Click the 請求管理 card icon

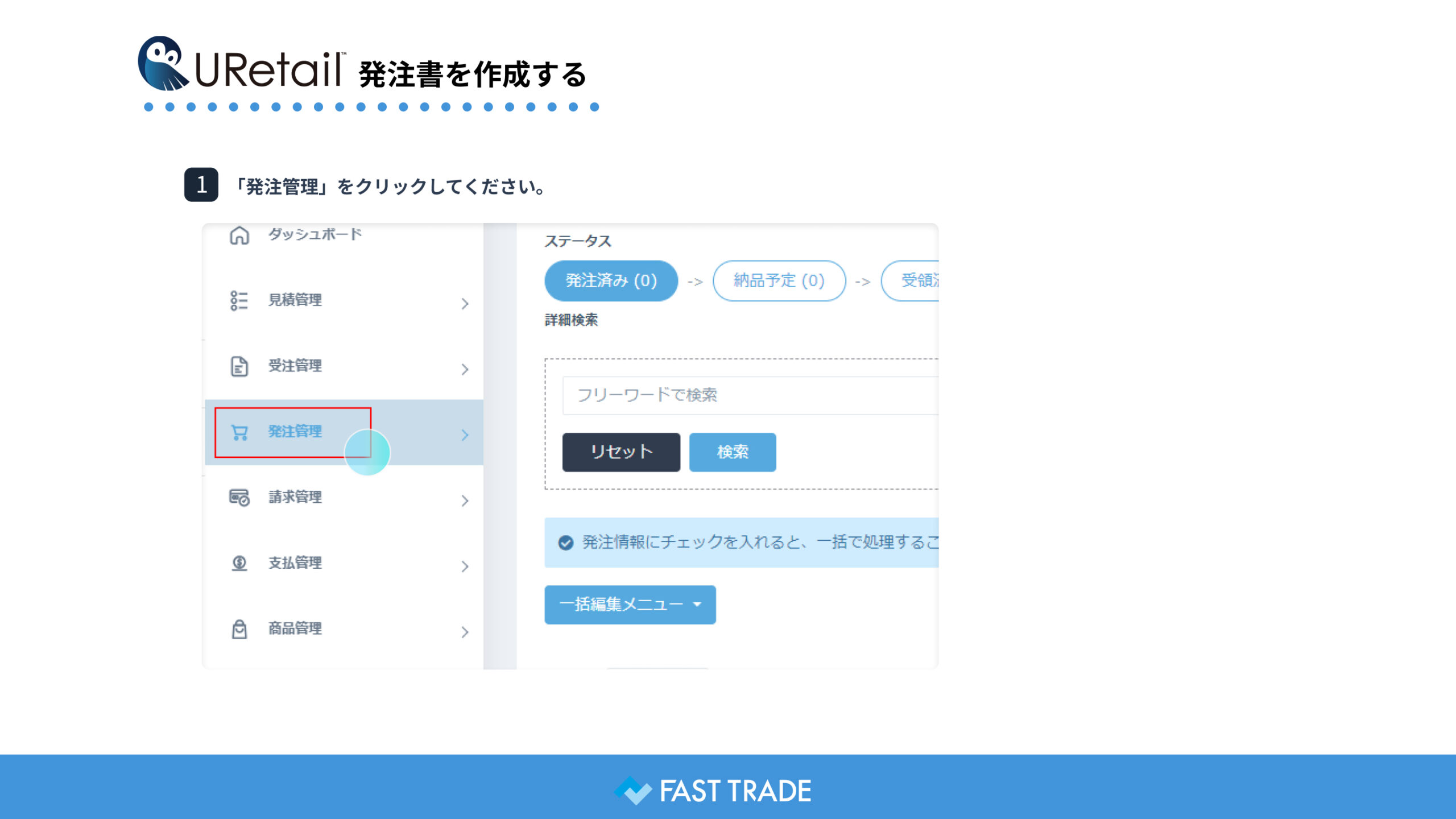click(239, 498)
